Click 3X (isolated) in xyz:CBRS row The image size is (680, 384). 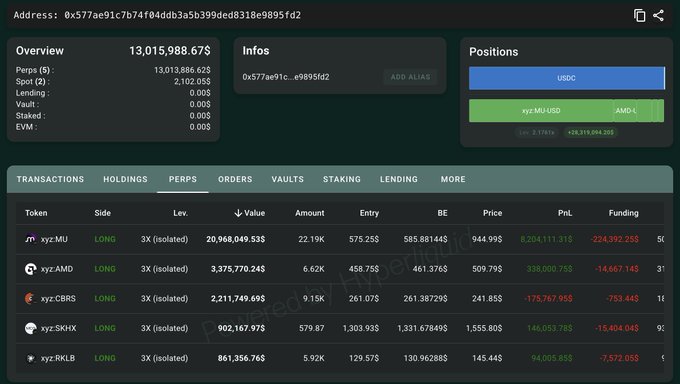[164, 299]
